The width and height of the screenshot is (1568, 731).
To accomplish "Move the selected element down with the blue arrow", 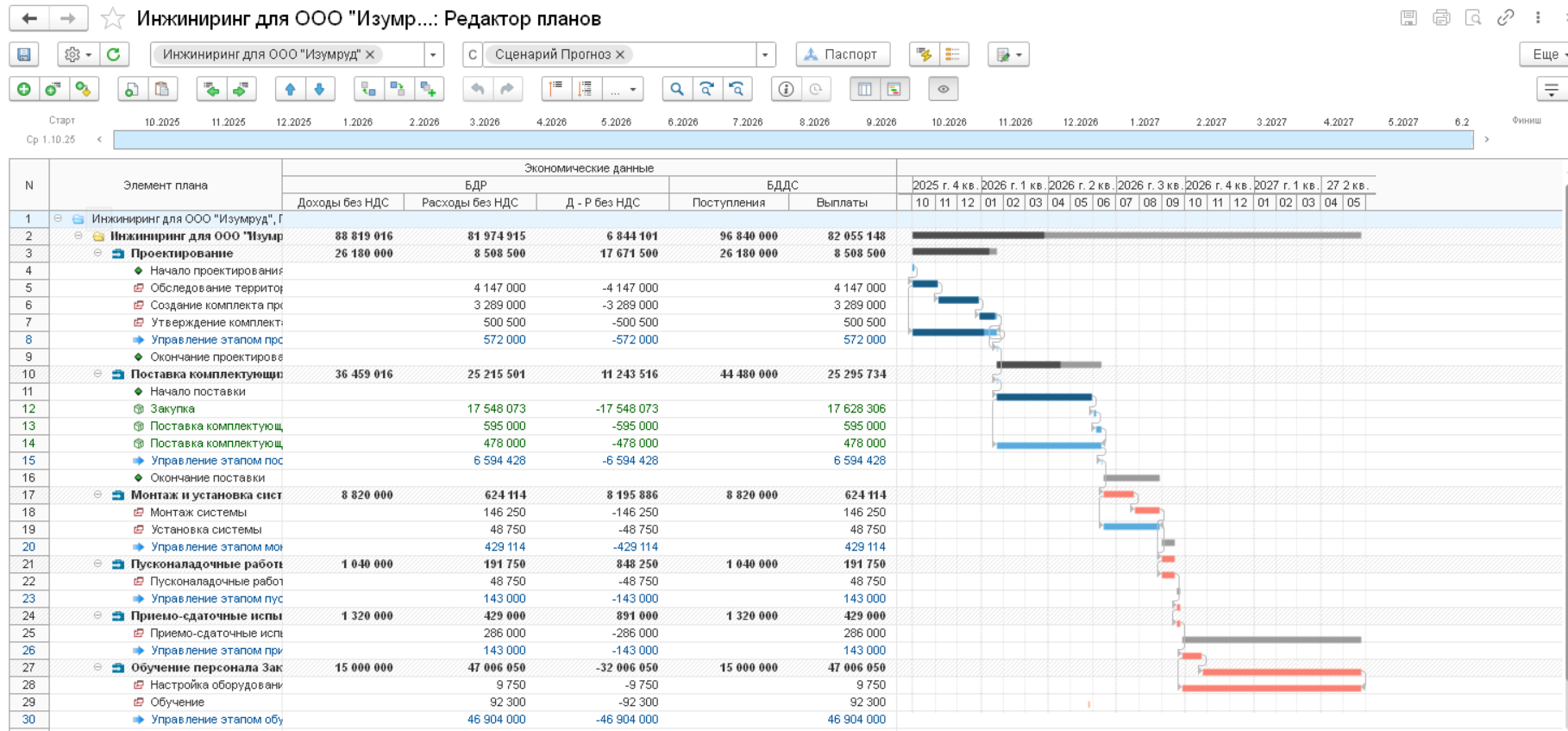I will point(320,89).
